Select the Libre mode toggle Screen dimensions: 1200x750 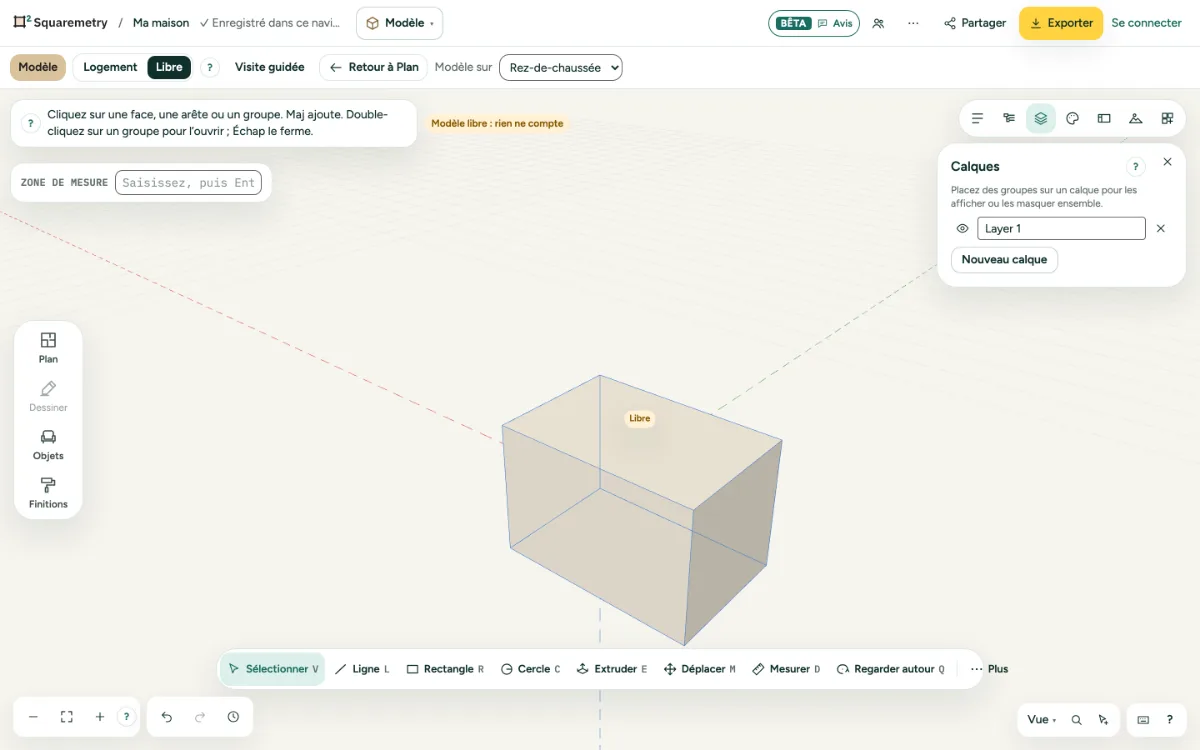click(169, 67)
